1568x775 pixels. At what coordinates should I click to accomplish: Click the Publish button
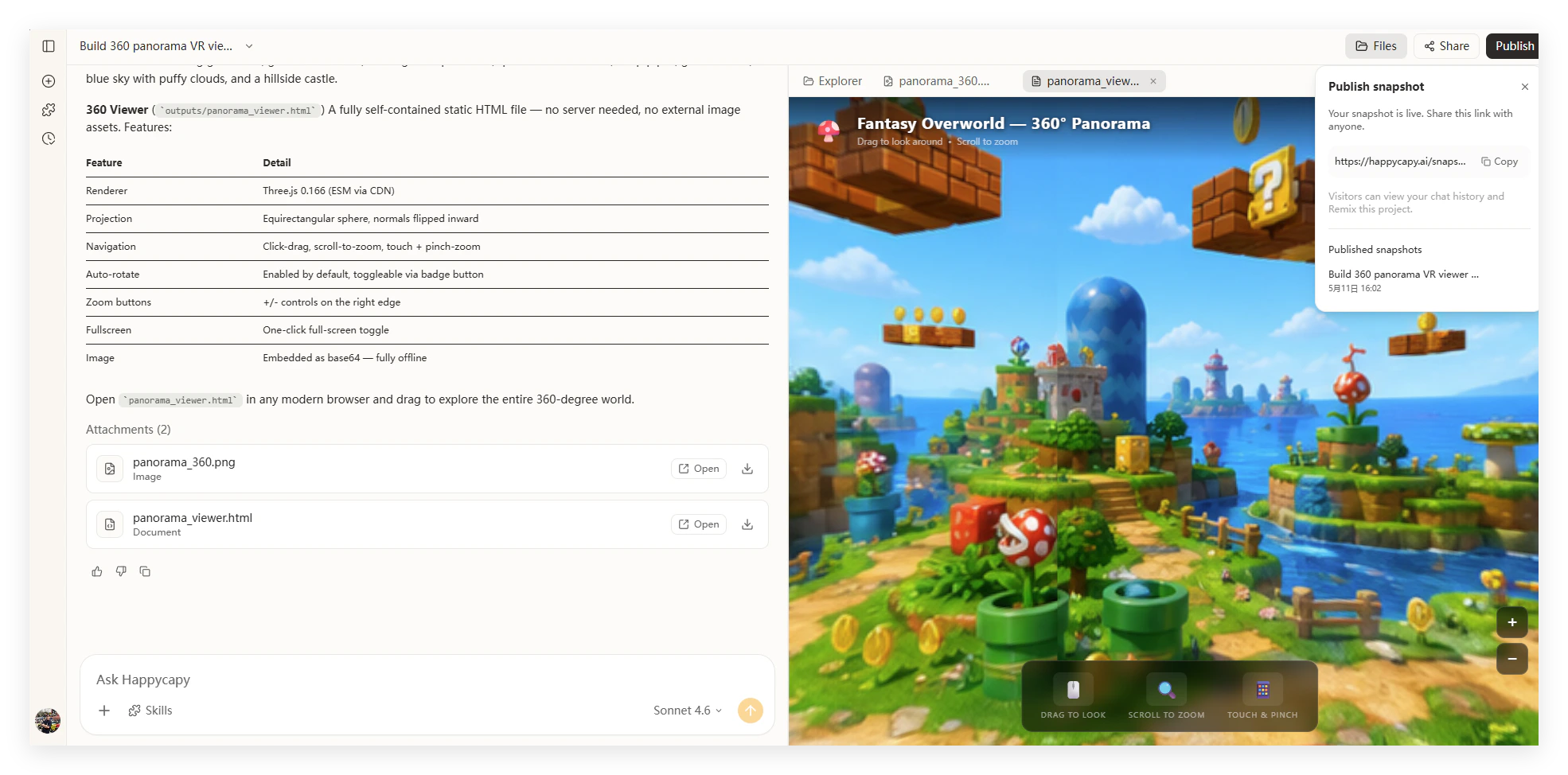[1513, 46]
